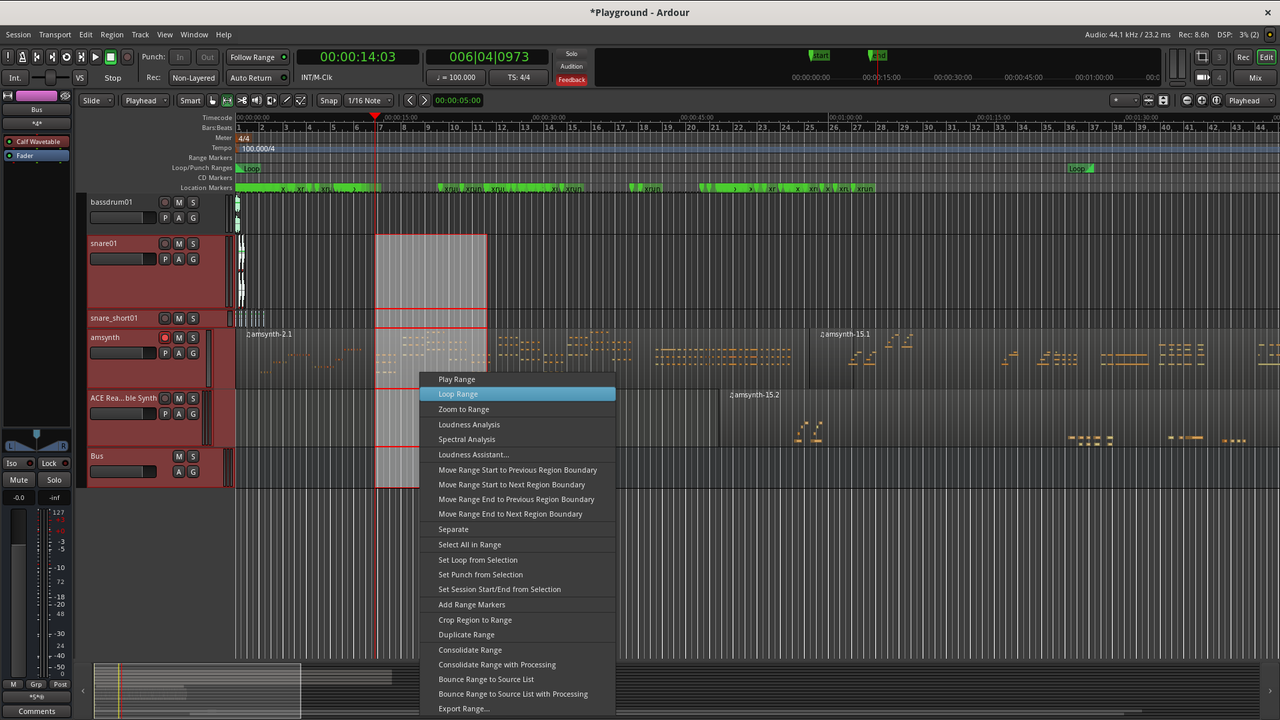Toggle Punch In
This screenshot has height=720, width=1280.
pos(180,57)
